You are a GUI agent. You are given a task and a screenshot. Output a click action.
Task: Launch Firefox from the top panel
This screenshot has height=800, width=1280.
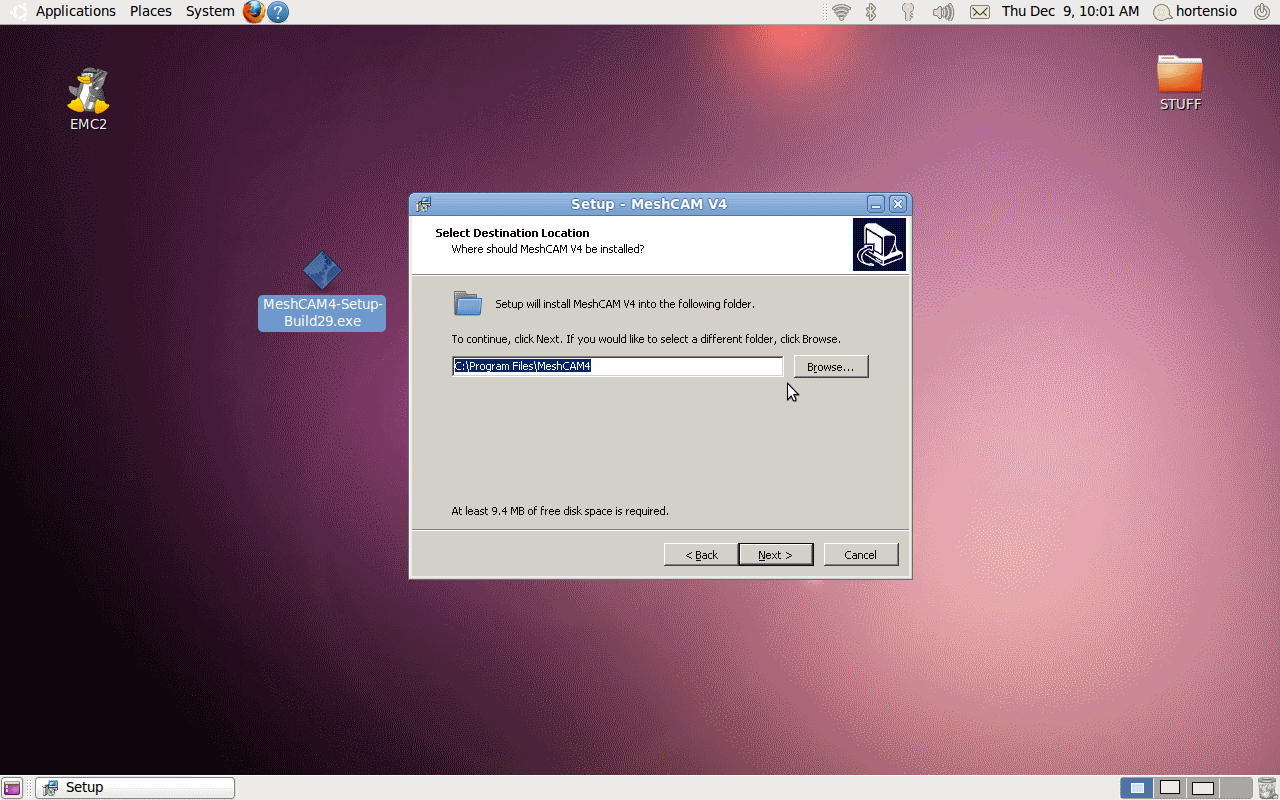(x=254, y=12)
